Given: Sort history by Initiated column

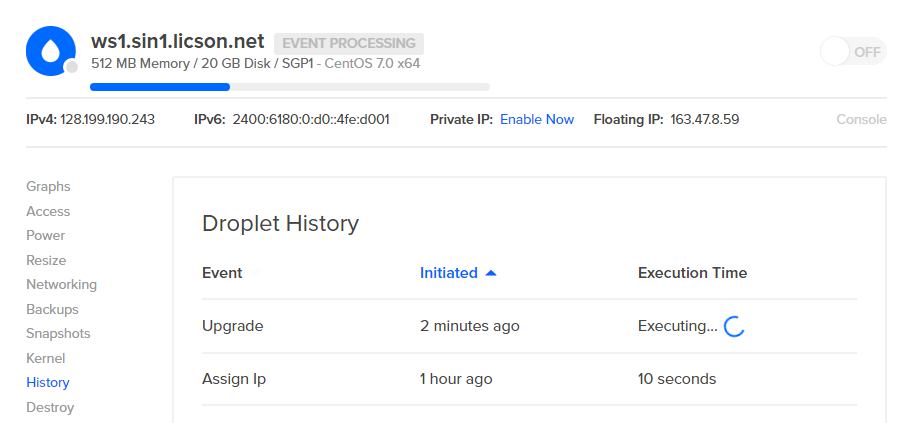Looking at the screenshot, I should click(449, 273).
